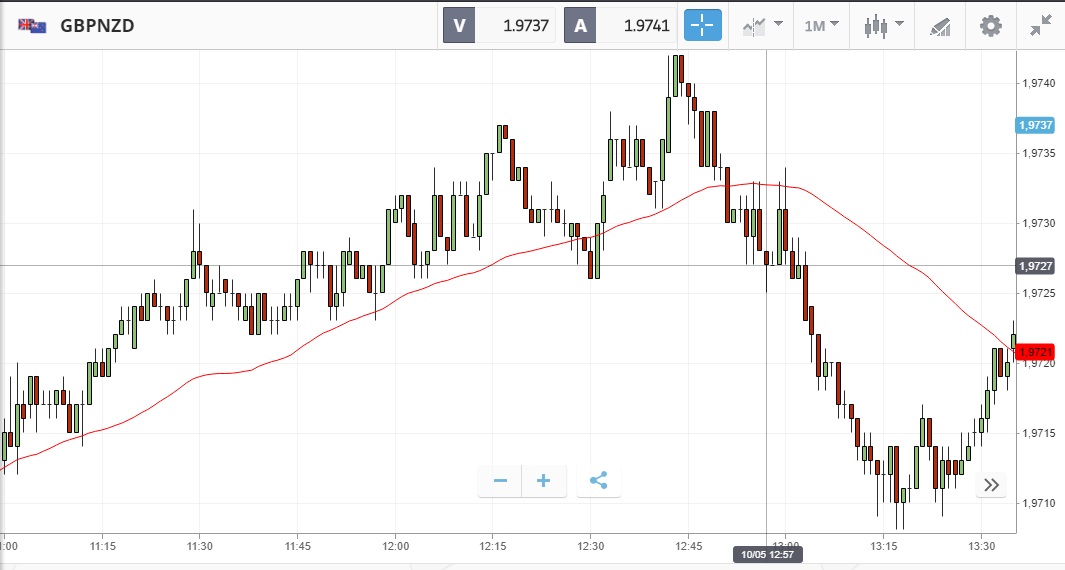1065x570 pixels.
Task: Expand the 1M timeframe dropdown
Action: (x=821, y=26)
